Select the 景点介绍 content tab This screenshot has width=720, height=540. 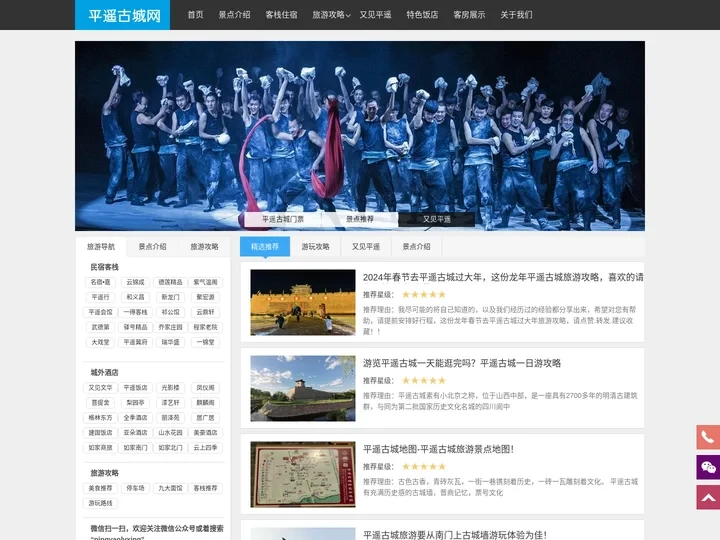click(x=416, y=247)
